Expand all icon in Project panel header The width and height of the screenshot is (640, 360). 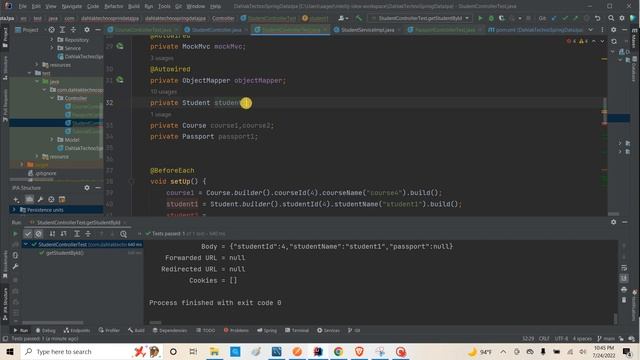click(x=62, y=30)
